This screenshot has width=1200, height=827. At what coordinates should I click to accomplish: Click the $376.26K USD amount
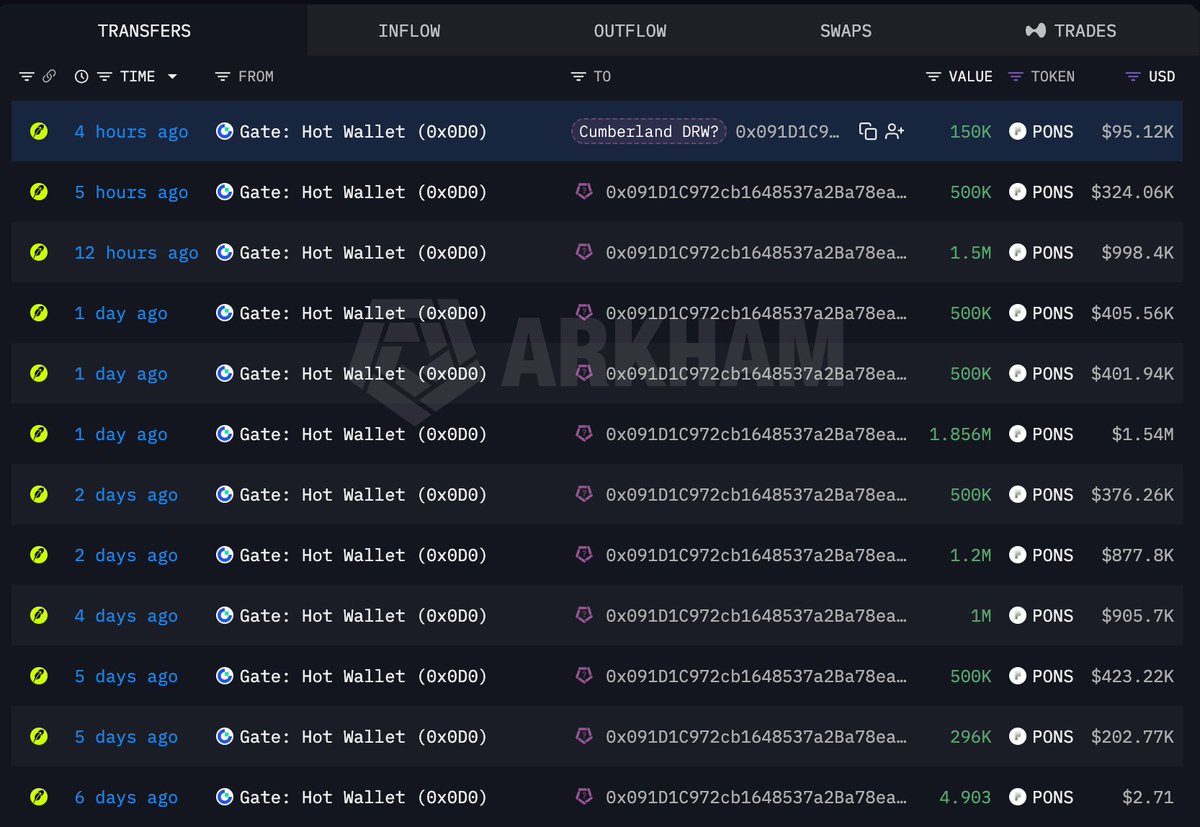[1133, 495]
